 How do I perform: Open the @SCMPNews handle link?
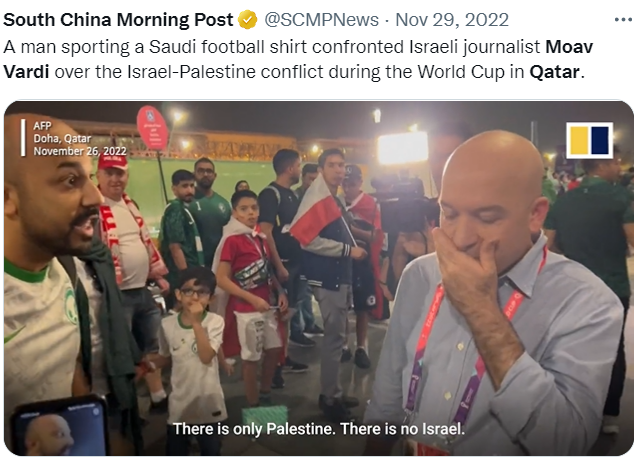[x=321, y=19]
